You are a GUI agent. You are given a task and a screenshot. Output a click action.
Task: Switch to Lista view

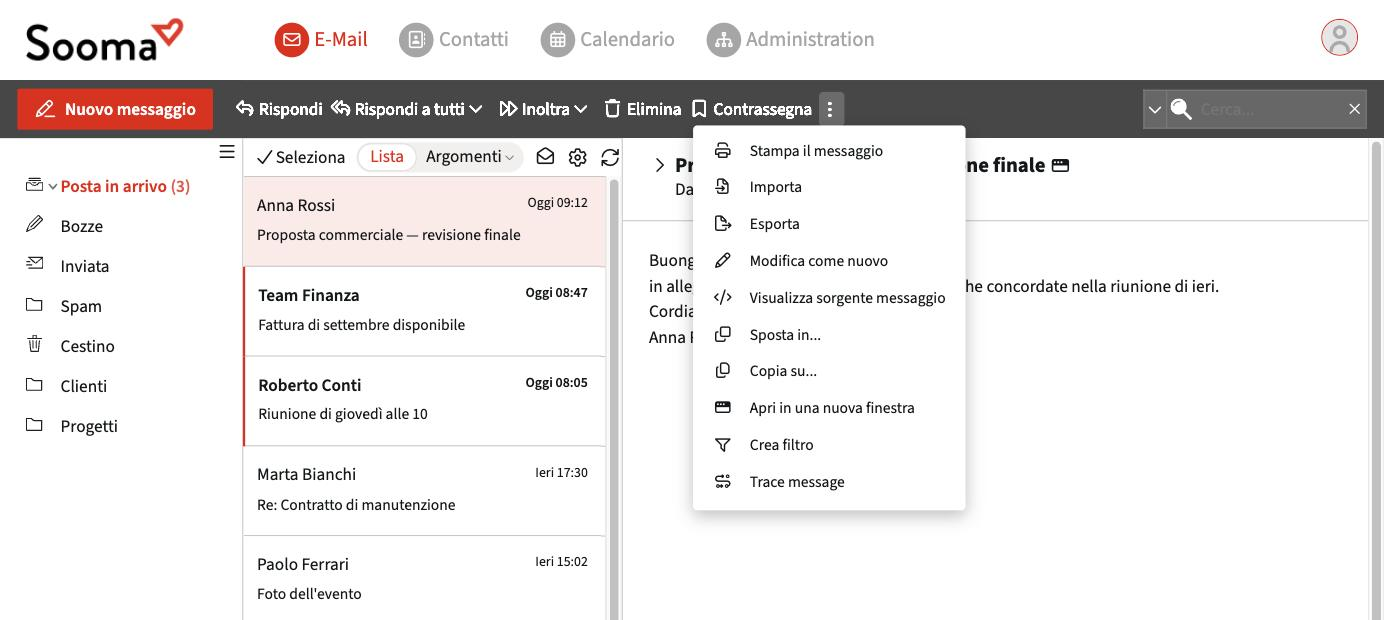(x=387, y=157)
